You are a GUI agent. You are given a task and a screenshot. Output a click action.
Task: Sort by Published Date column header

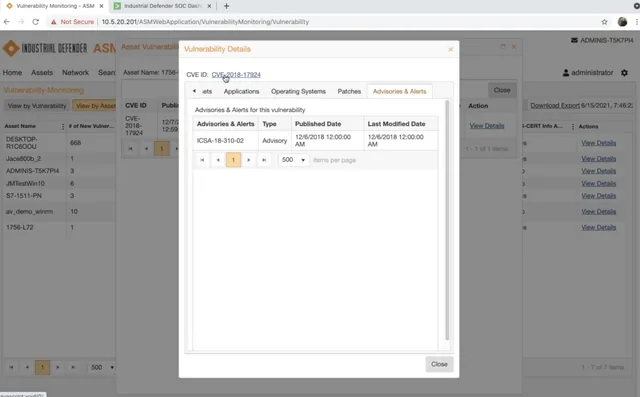click(327, 124)
